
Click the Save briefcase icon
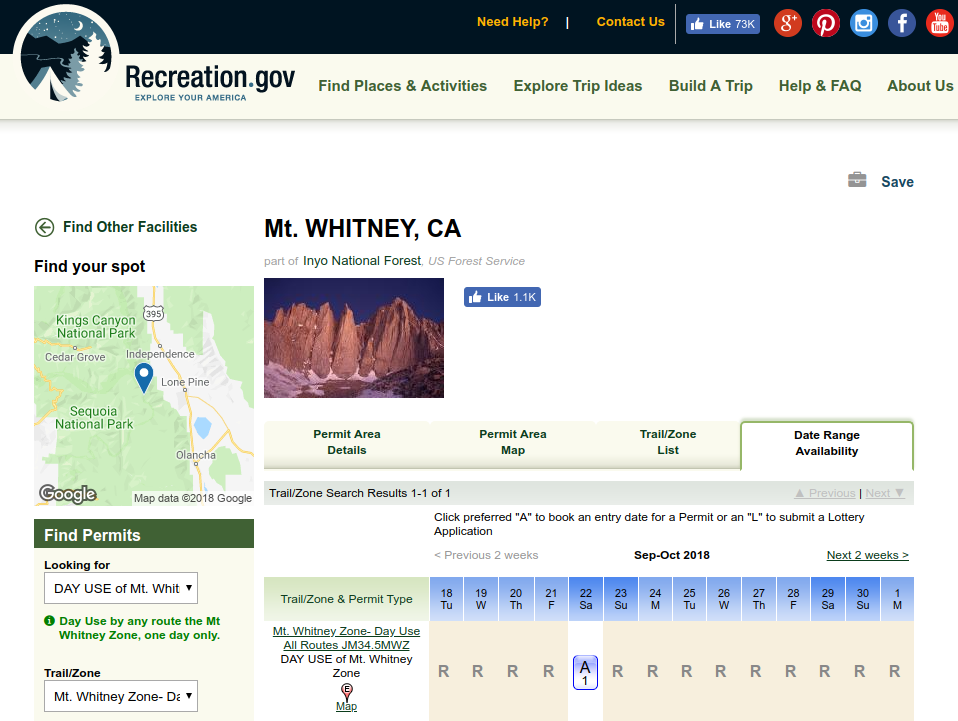pos(857,181)
